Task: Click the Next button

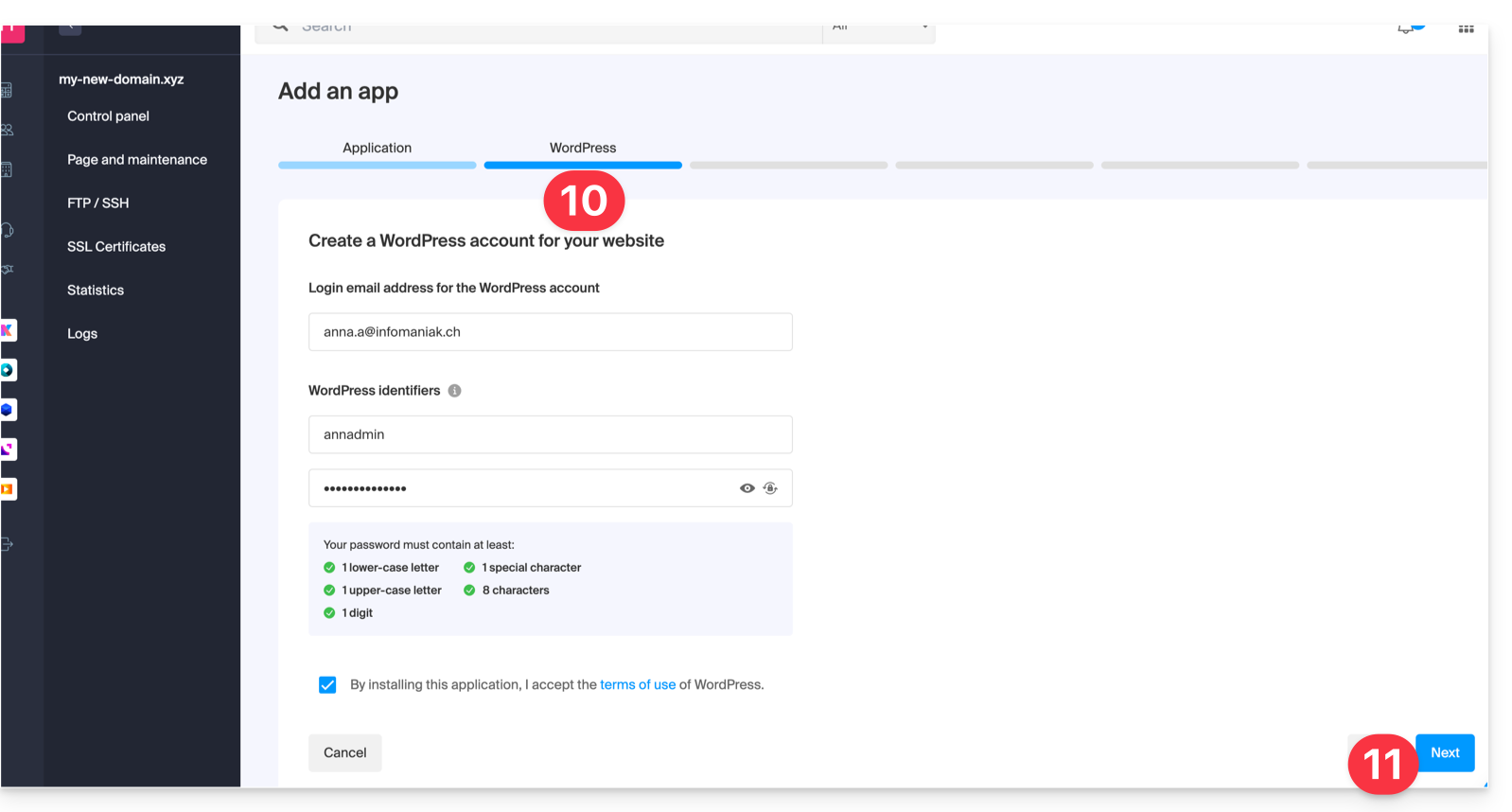Action: (1445, 753)
